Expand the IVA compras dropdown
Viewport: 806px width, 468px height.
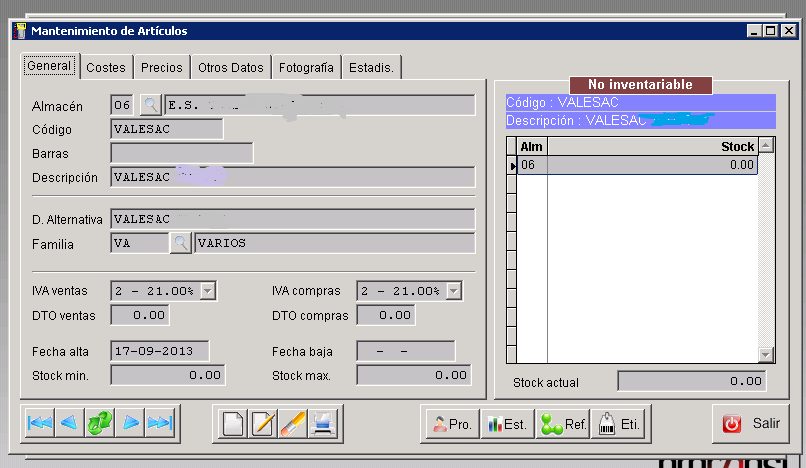tap(453, 291)
